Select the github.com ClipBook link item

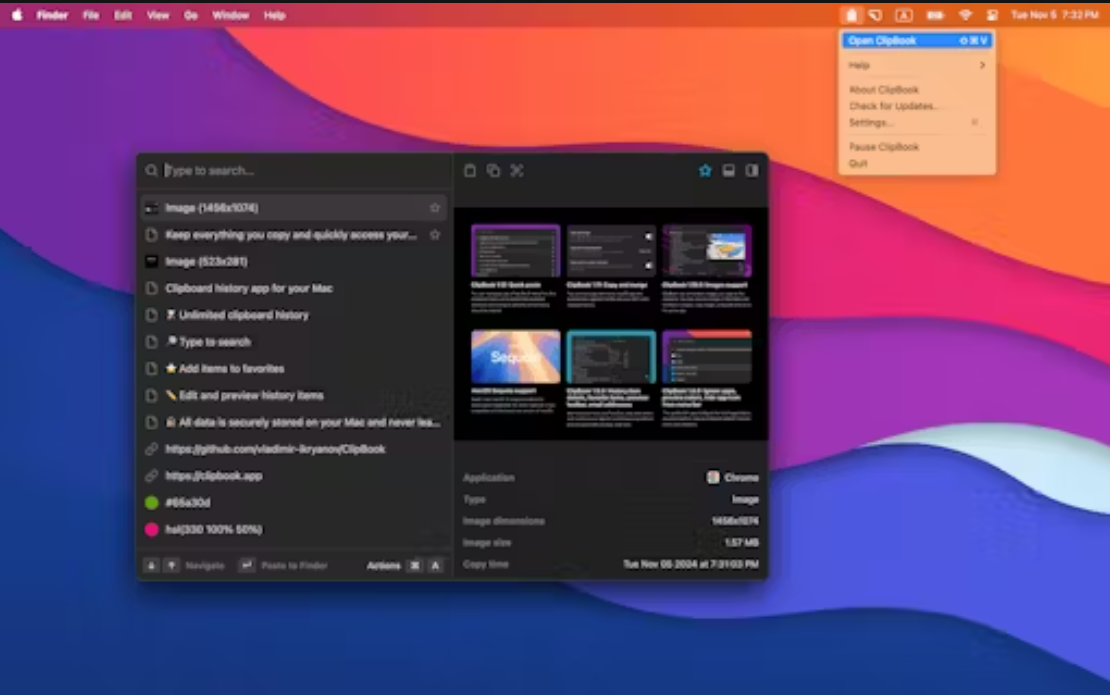tap(293, 449)
